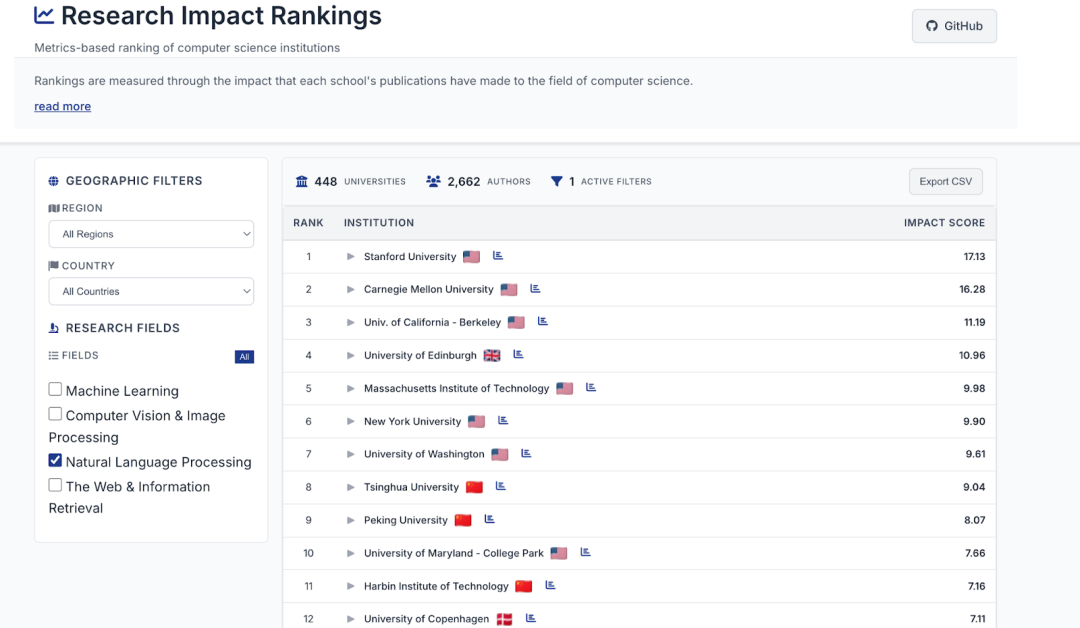Expand the New York University row
This screenshot has height=628, width=1080.
351,421
